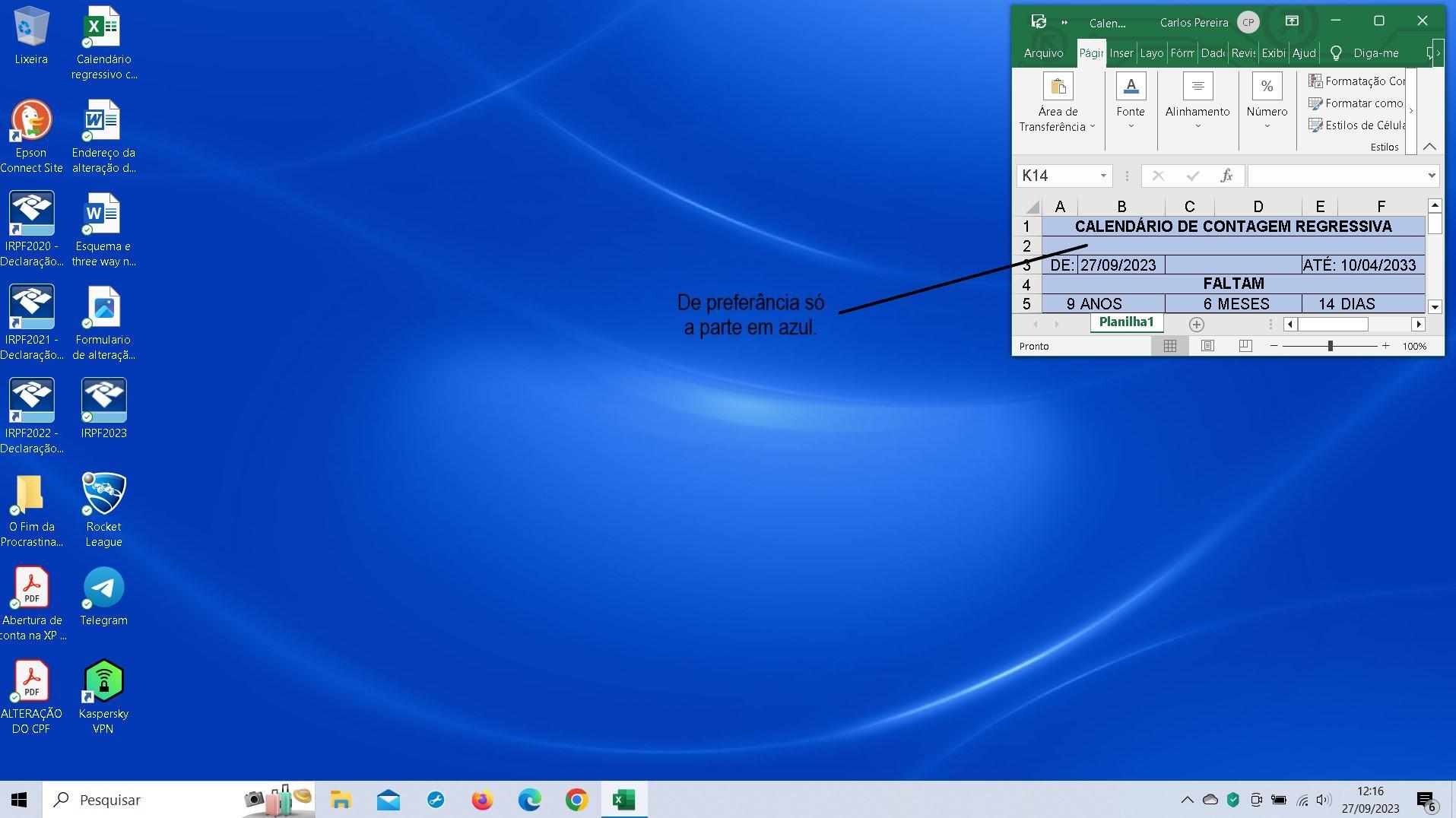Expand more ribbon groups with right chevron
Viewport: 1456px width, 818px height.
[x=1411, y=111]
